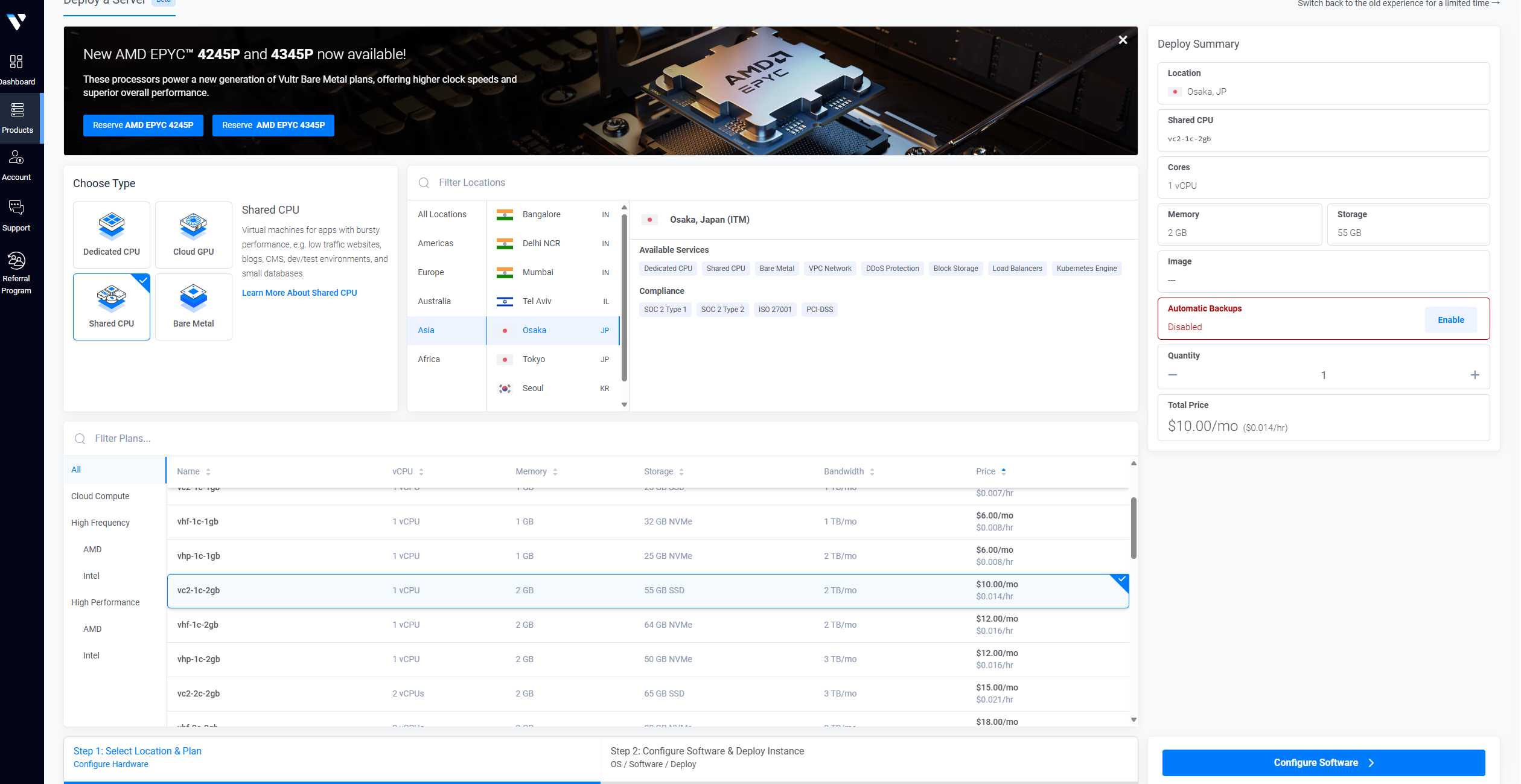Enable Automatic Backups
The width and height of the screenshot is (1521, 784).
(x=1451, y=320)
